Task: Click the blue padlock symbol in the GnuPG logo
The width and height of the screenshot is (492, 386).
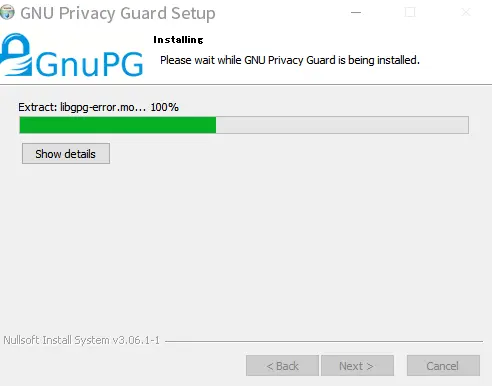Action: click(16, 54)
